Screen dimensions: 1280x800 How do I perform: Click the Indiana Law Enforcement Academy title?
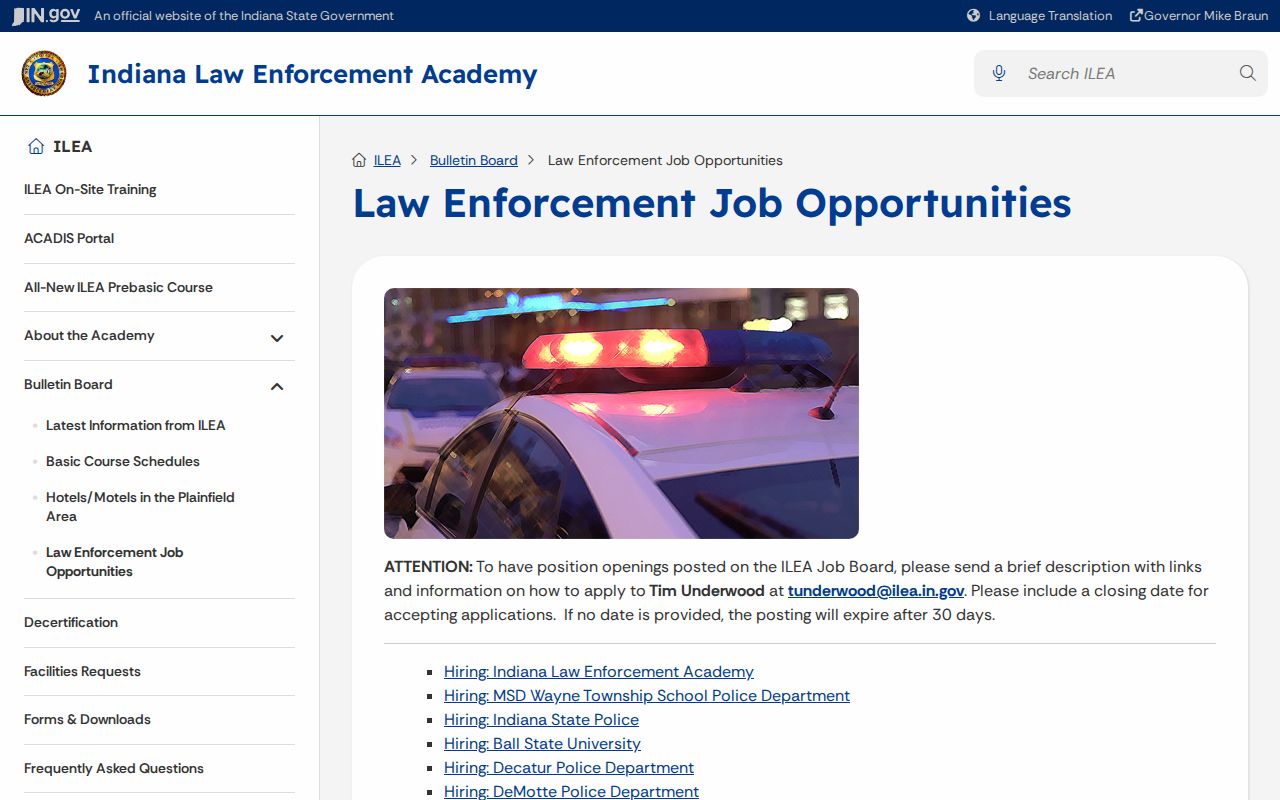point(312,74)
